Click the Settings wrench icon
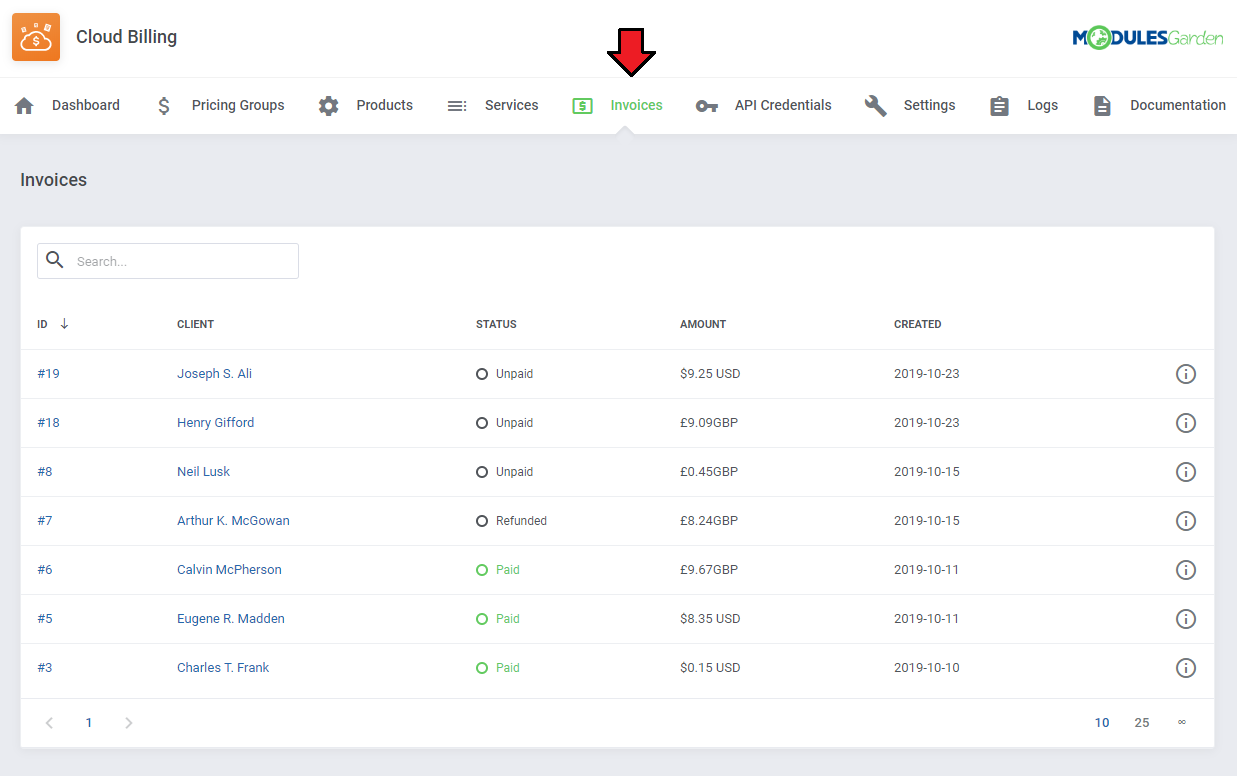 (876, 106)
